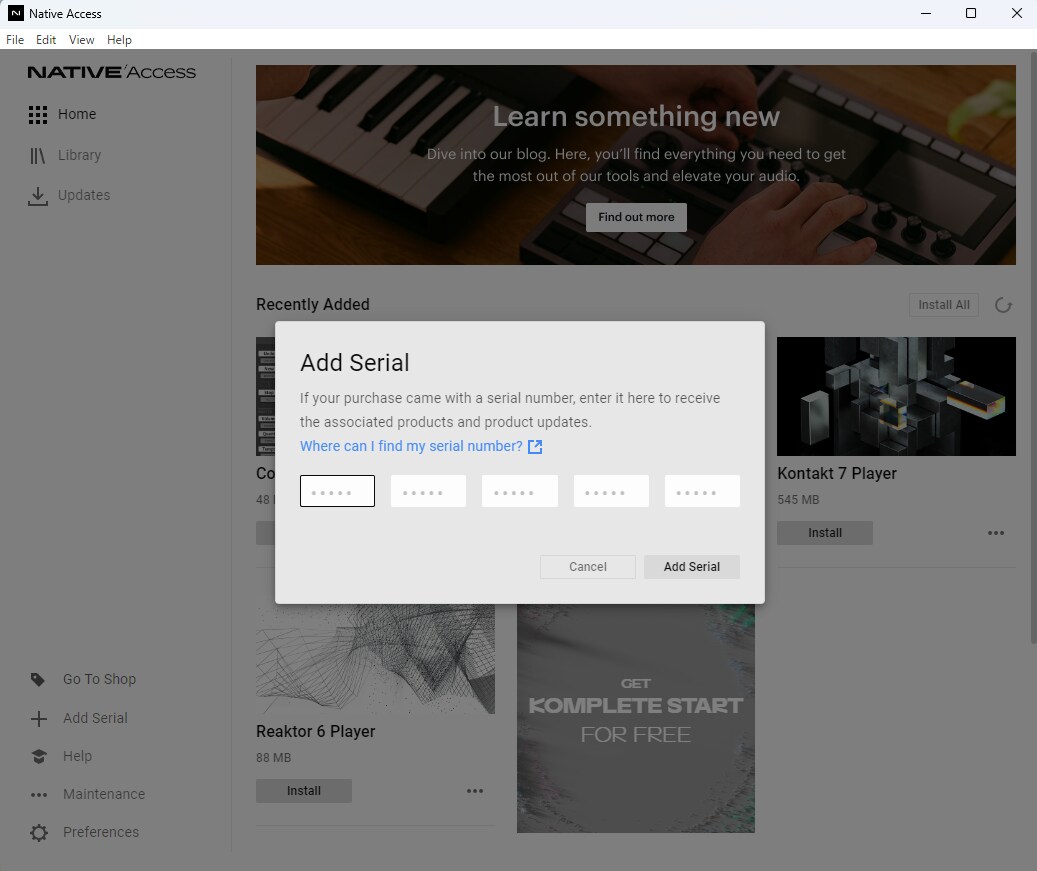
Task: Follow the 'Where can I find my serial number?' link
Action: pyautogui.click(x=411, y=446)
